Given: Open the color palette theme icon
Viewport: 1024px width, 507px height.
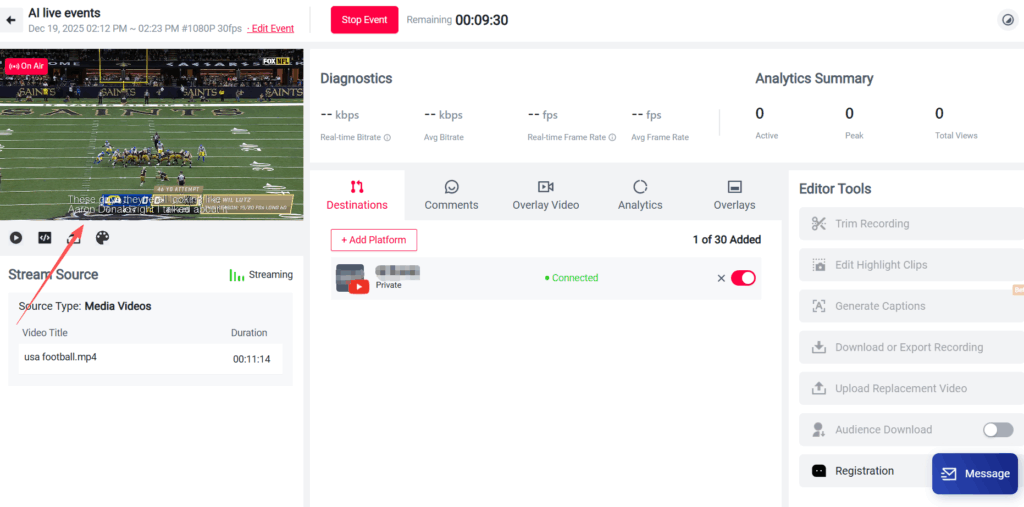Looking at the screenshot, I should tap(102, 238).
